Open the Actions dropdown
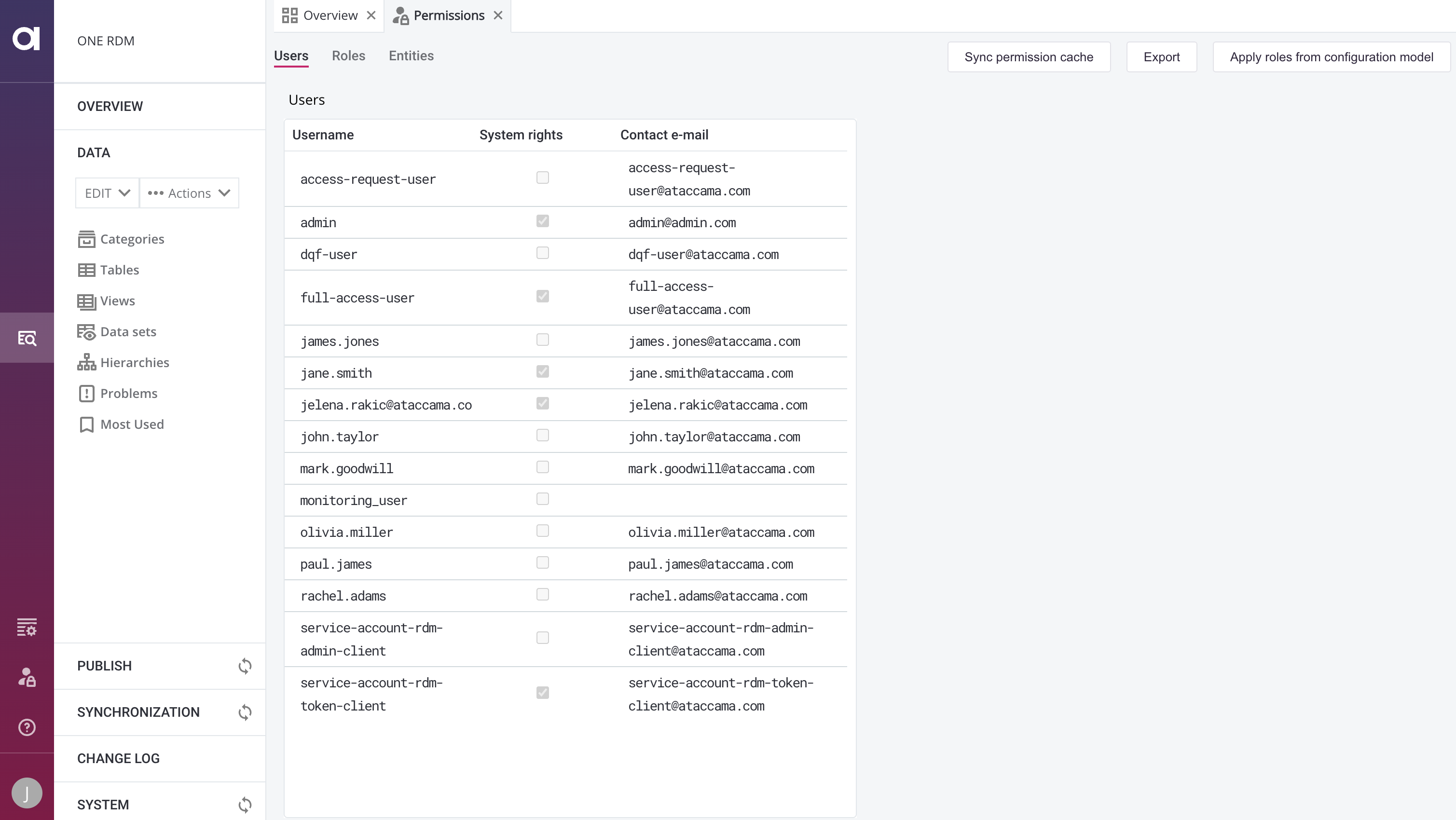 (x=189, y=193)
